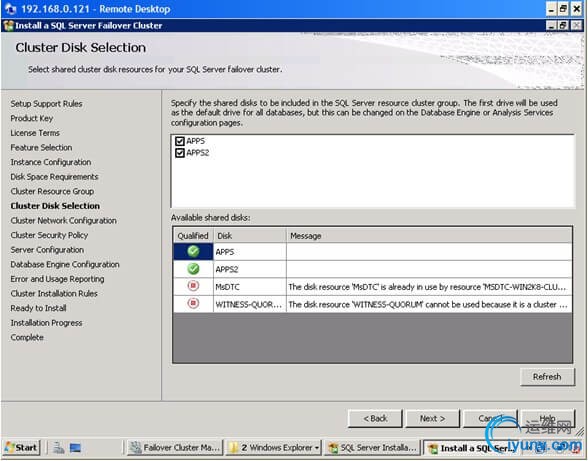588x461 pixels.
Task: Toggle the APPS2 disk checkbox
Action: tap(180, 153)
